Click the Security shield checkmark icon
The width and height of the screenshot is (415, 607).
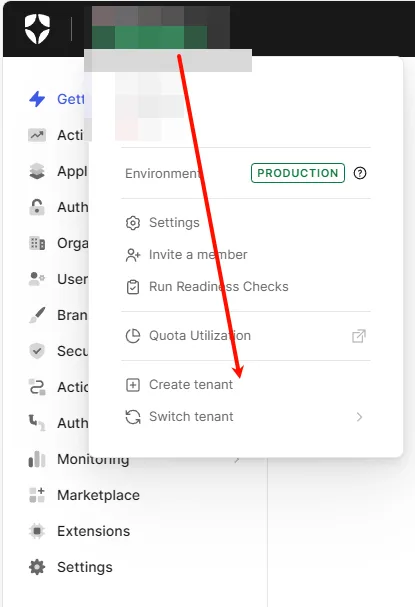(x=37, y=351)
